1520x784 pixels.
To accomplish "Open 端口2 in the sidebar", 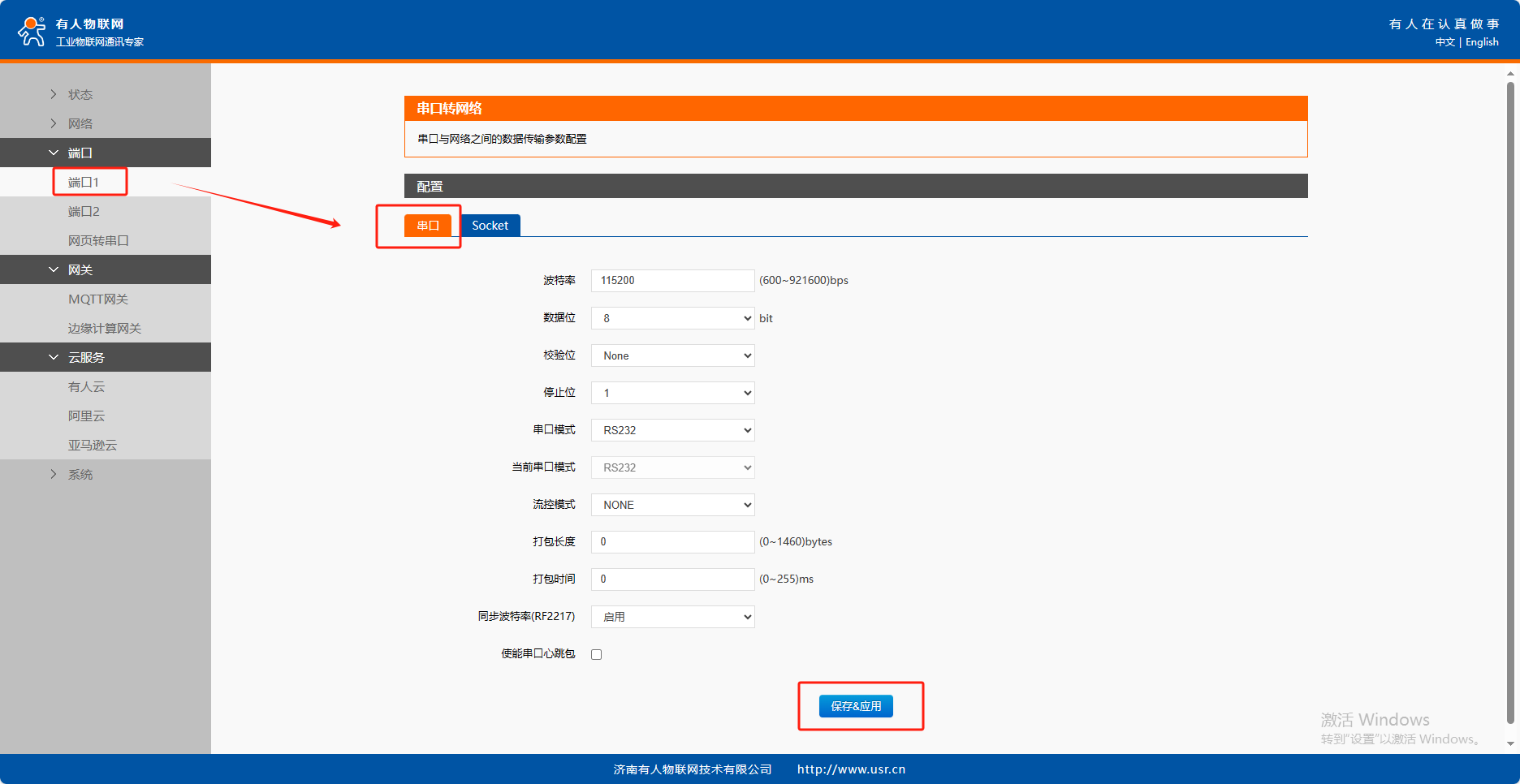I will point(84,211).
